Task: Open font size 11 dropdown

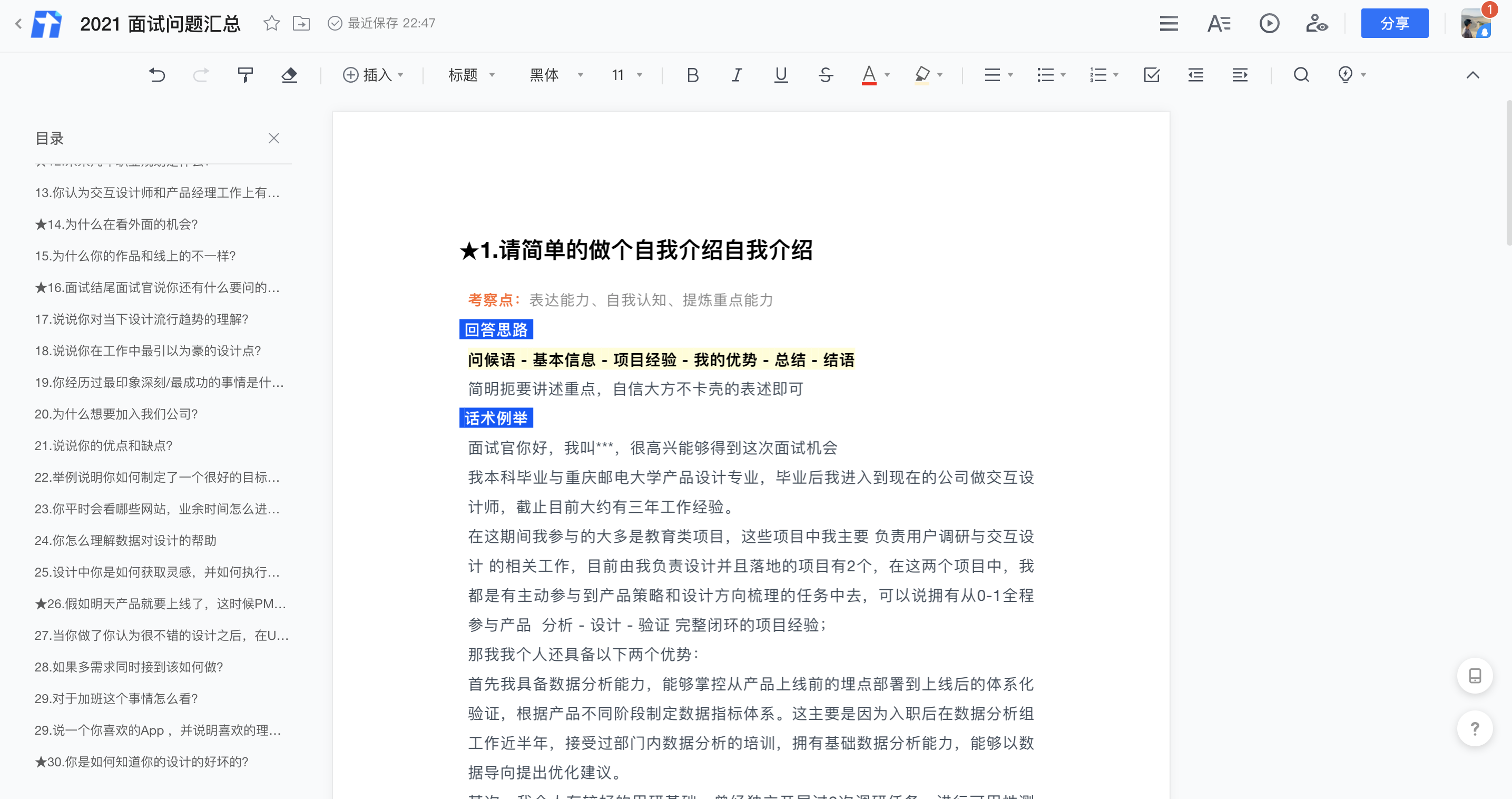Action: point(626,74)
